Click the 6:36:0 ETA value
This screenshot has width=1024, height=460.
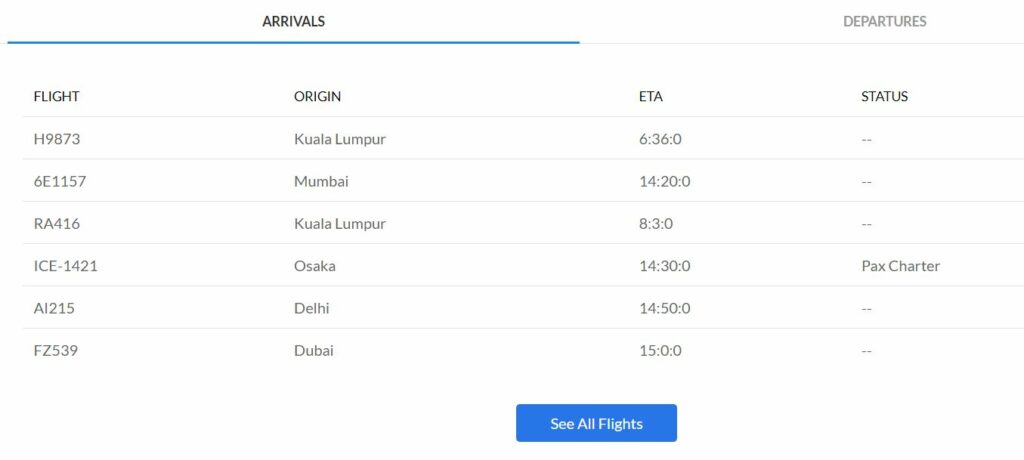[x=660, y=139]
